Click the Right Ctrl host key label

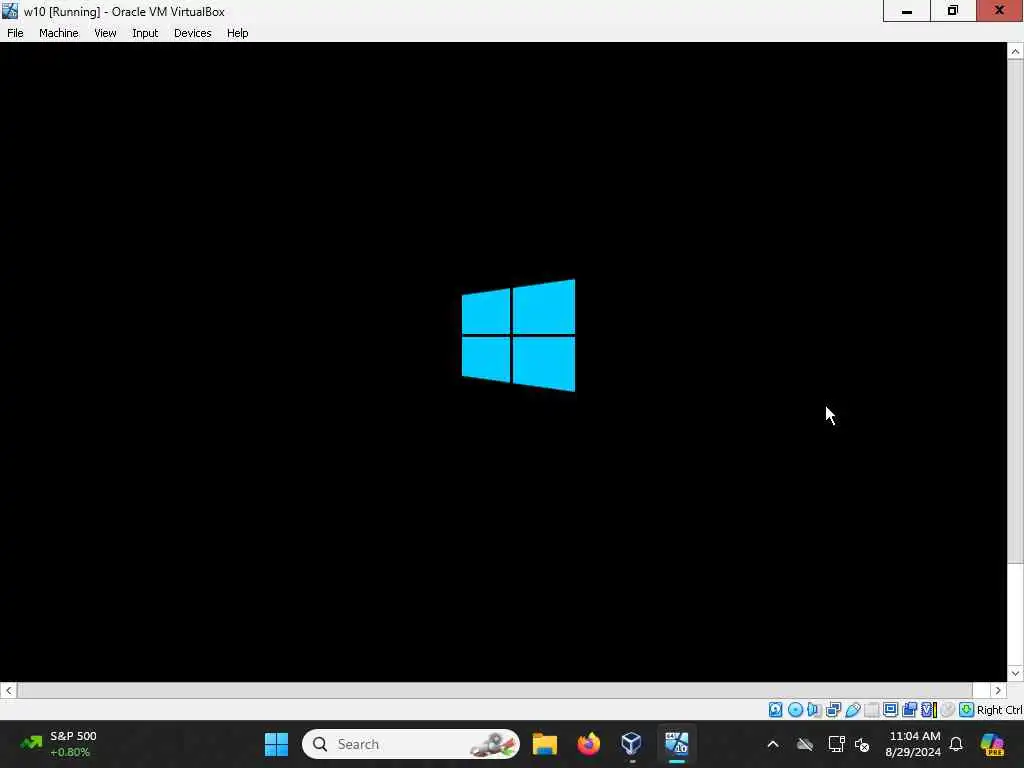pyautogui.click(x=999, y=710)
